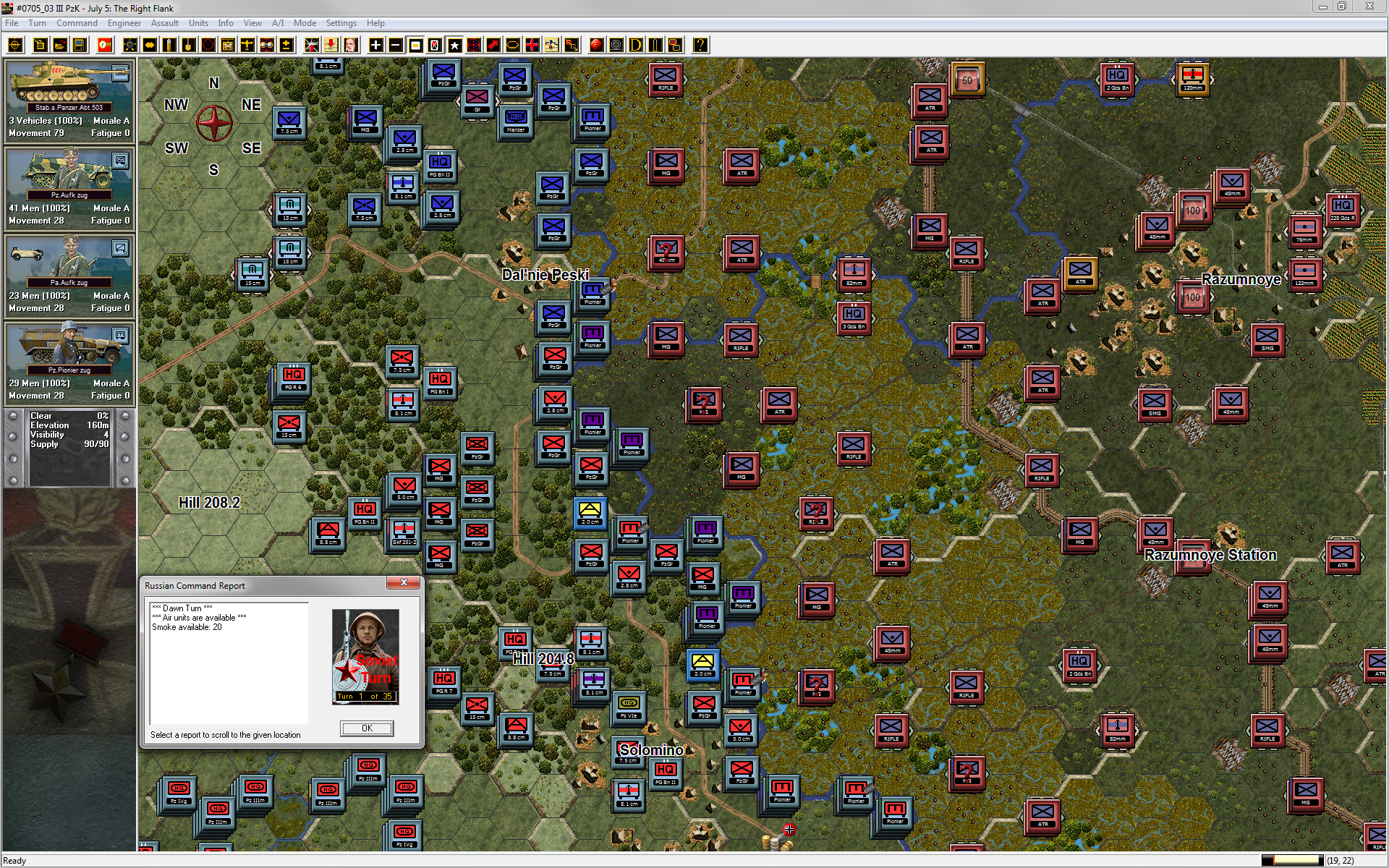Toggle the hex outline toolbar button
The image size is (1389, 868).
coord(513,45)
